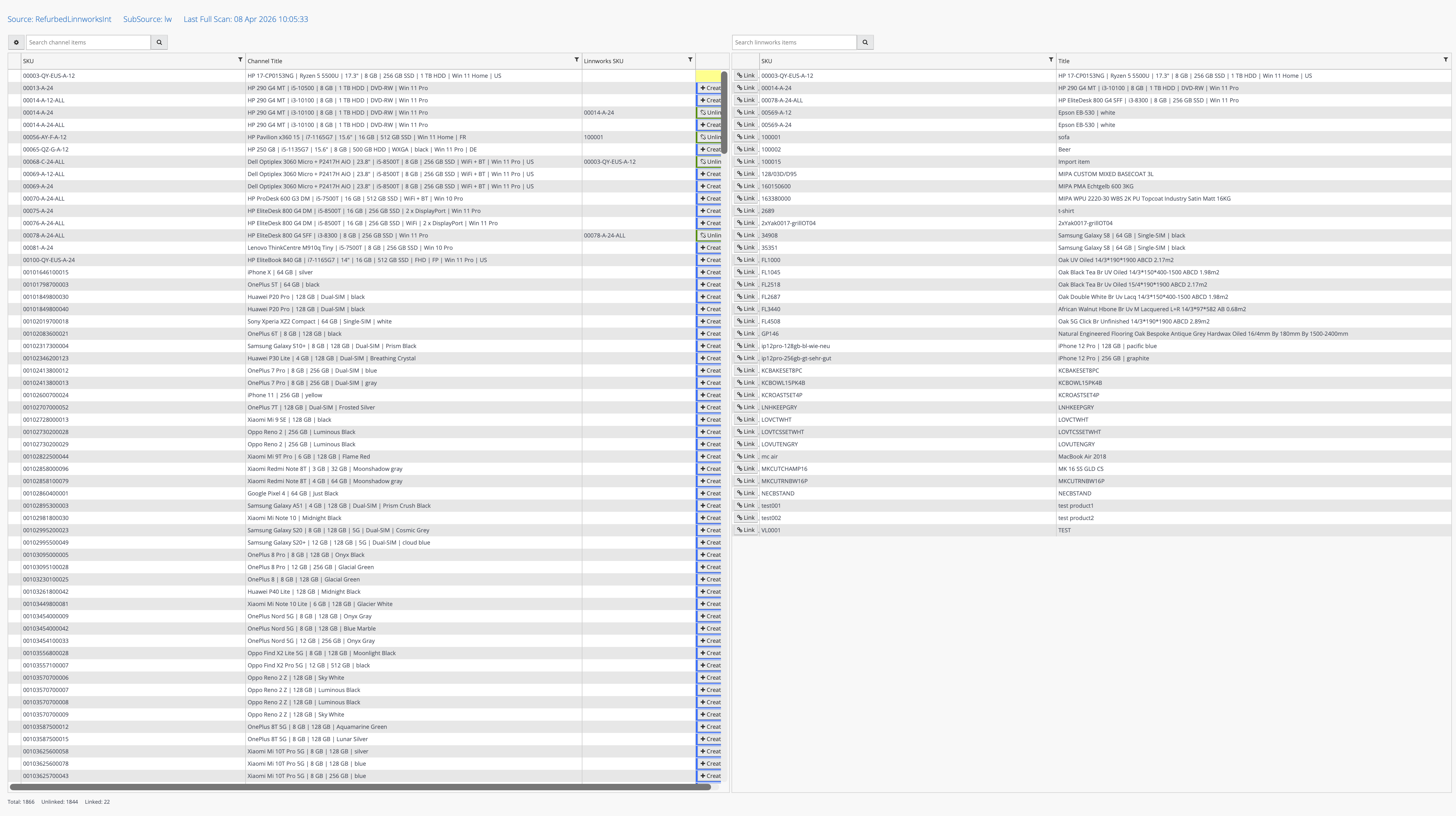Link linnworks item mc air
The image size is (1456, 816).
746,456
